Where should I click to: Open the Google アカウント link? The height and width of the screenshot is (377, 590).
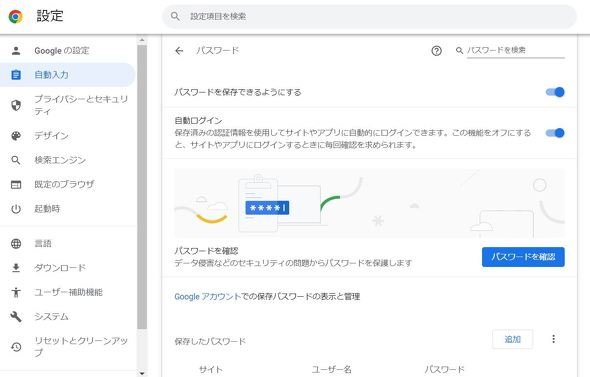pos(207,296)
